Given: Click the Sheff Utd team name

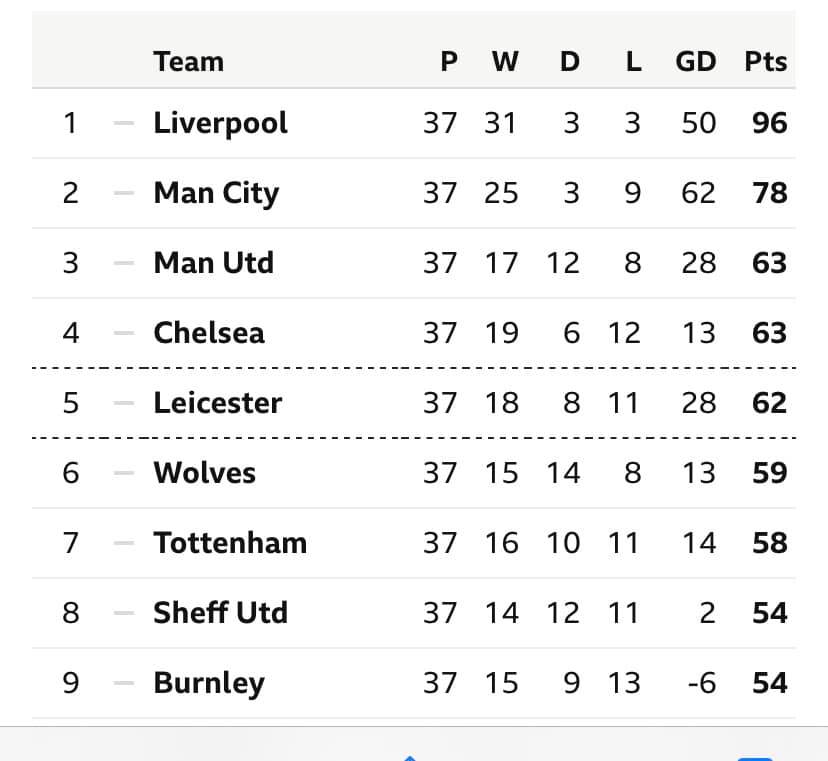Looking at the screenshot, I should coord(220,613).
